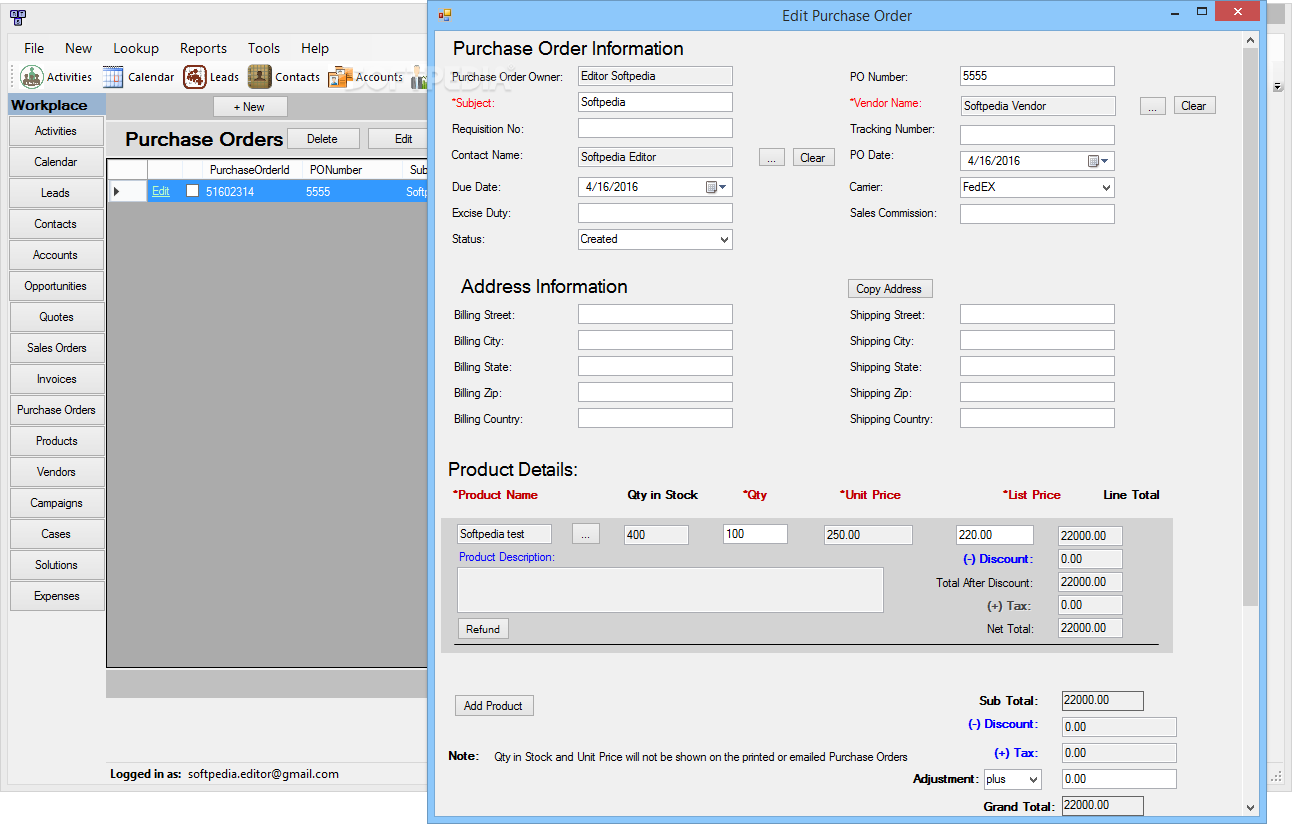Click the Add Product button
The image size is (1292, 824).
[x=493, y=706]
